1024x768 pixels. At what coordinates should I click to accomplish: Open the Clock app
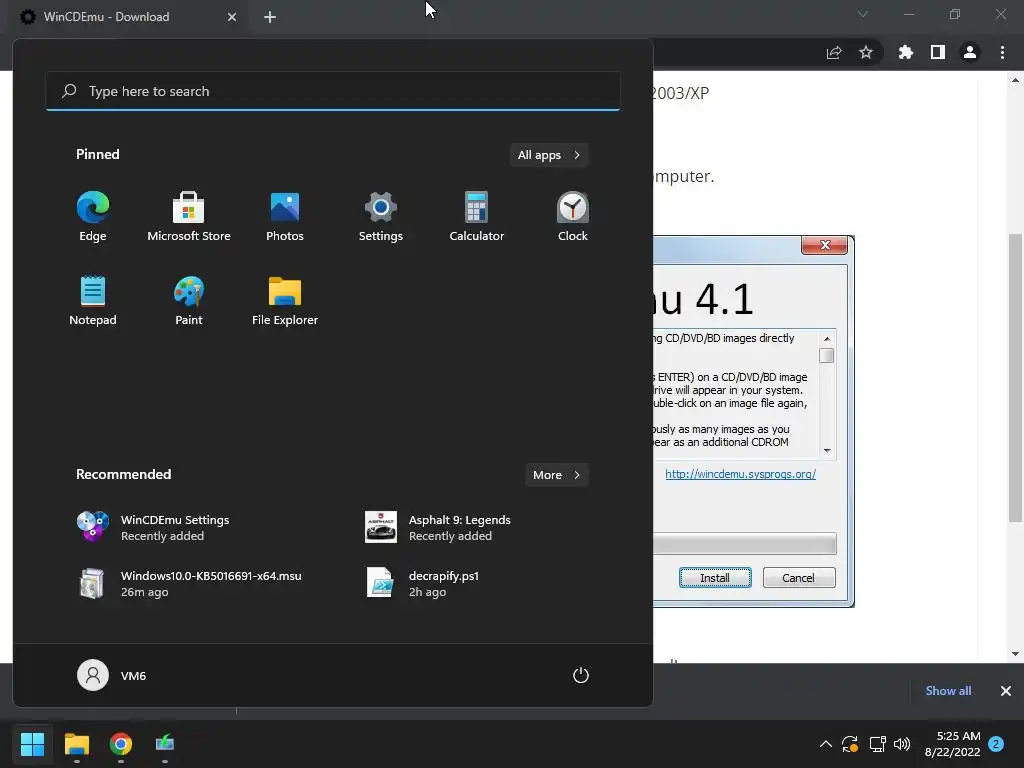point(573,217)
